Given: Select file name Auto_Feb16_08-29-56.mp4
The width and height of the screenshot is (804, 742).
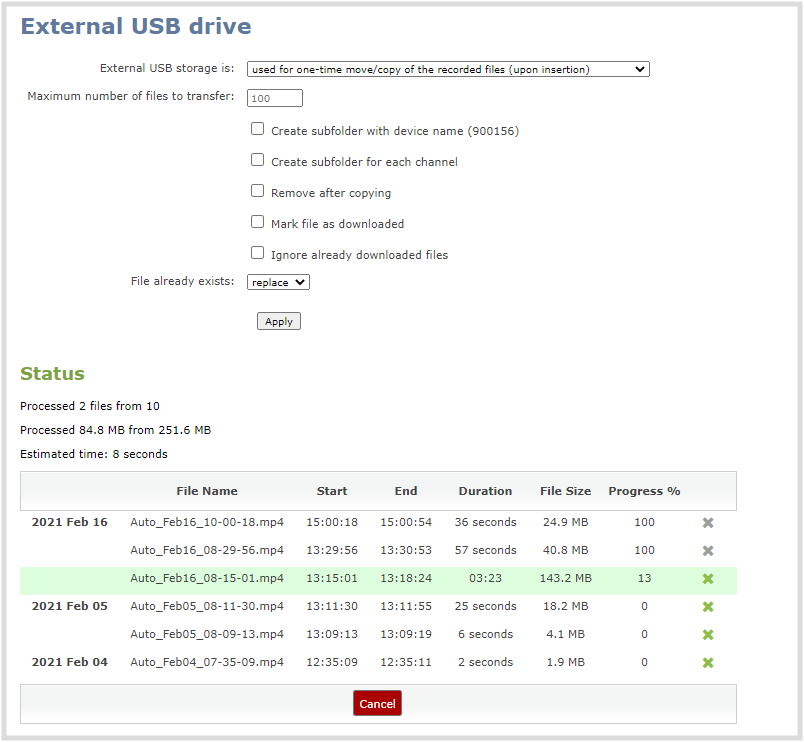Looking at the screenshot, I should [207, 550].
